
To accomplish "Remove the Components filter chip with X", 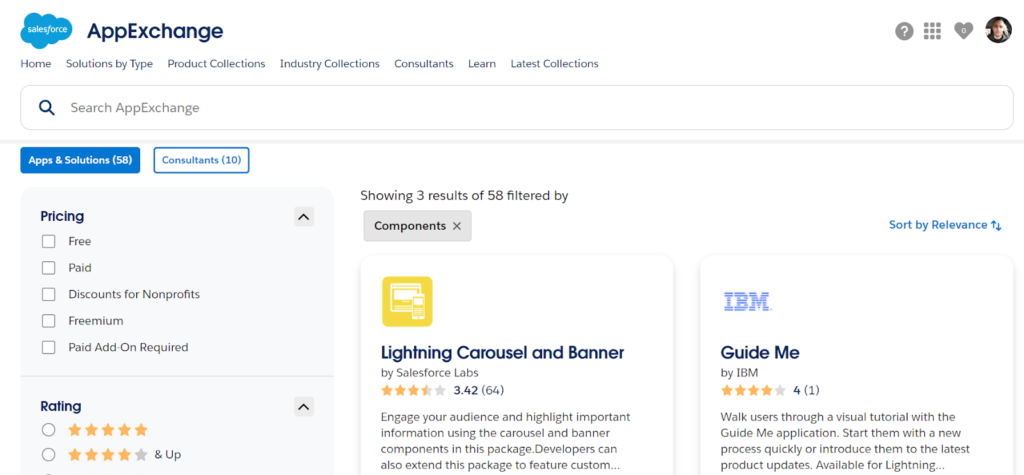I will click(x=456, y=226).
